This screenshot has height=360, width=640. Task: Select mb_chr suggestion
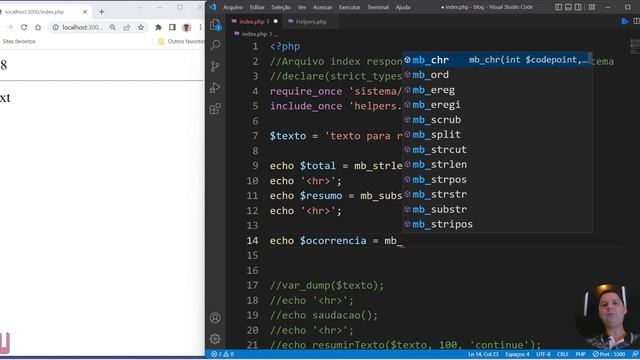pyautogui.click(x=498, y=60)
